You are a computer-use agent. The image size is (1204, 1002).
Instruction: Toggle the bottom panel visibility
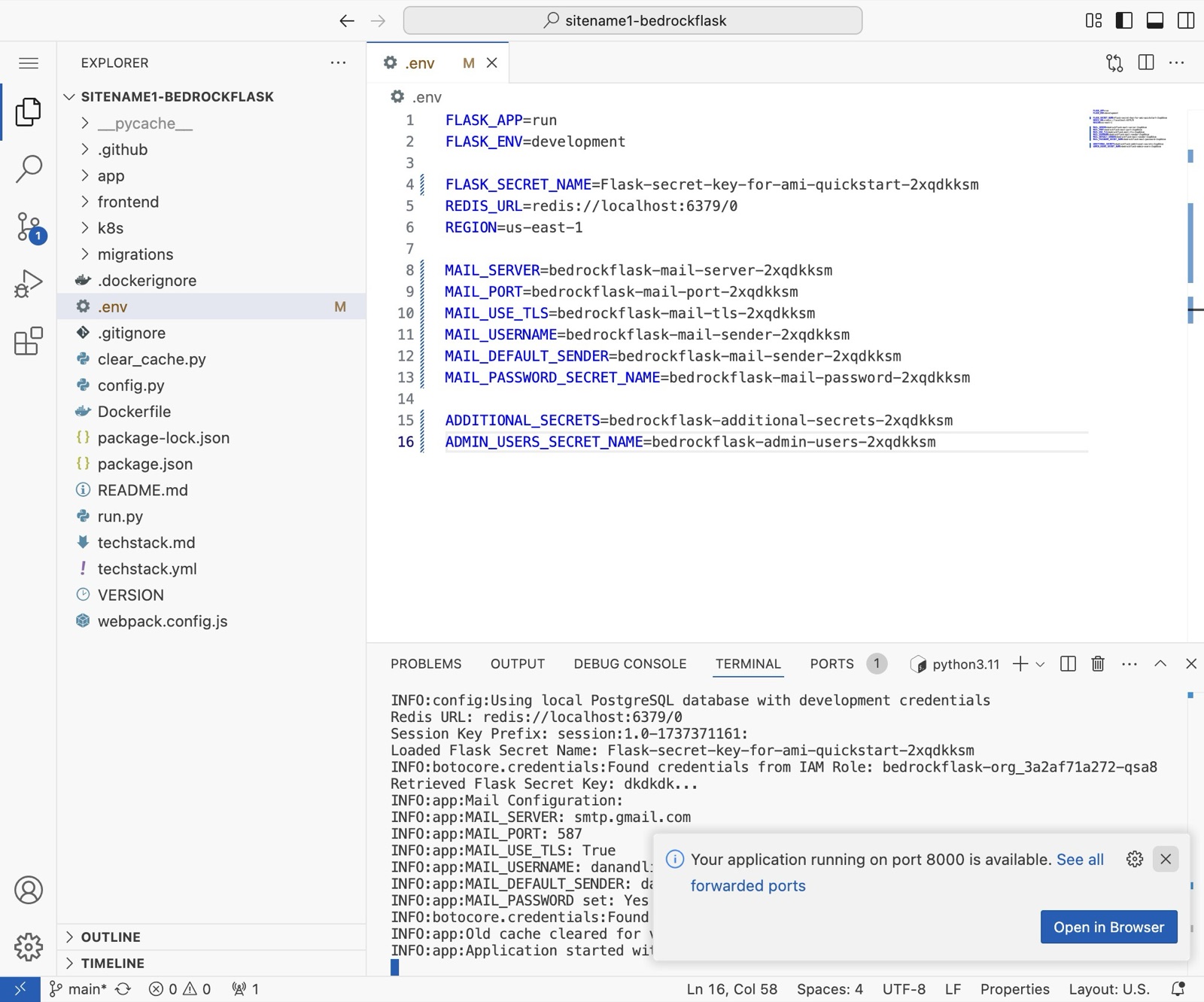click(x=1155, y=20)
